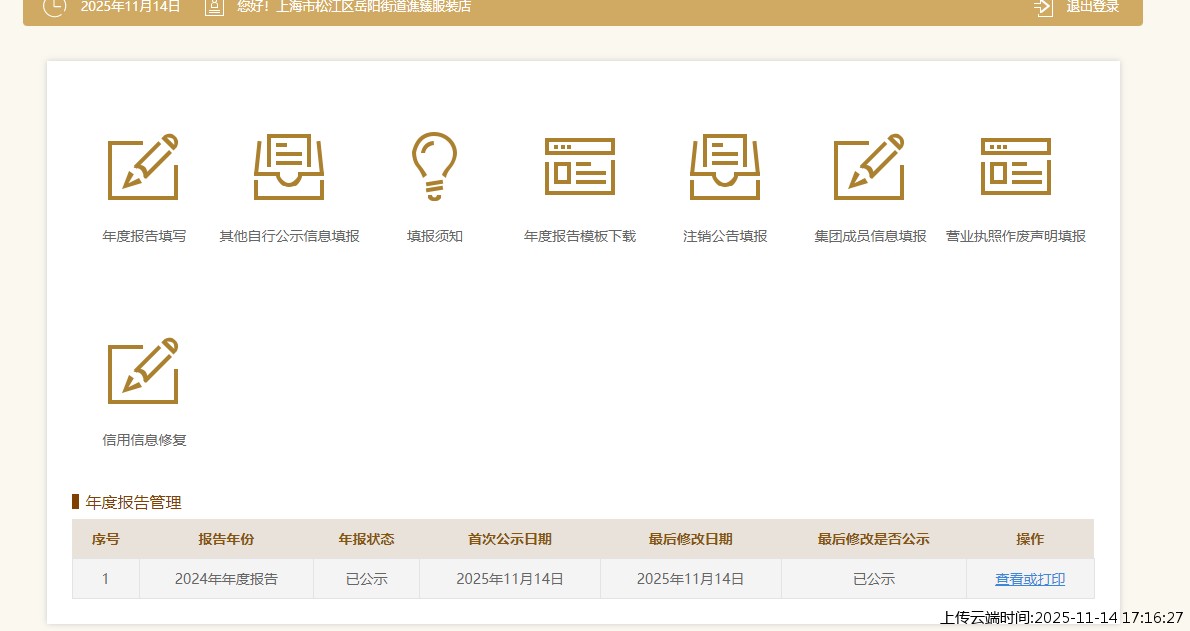Select the 年度报告模板下载 template icon

(580, 167)
